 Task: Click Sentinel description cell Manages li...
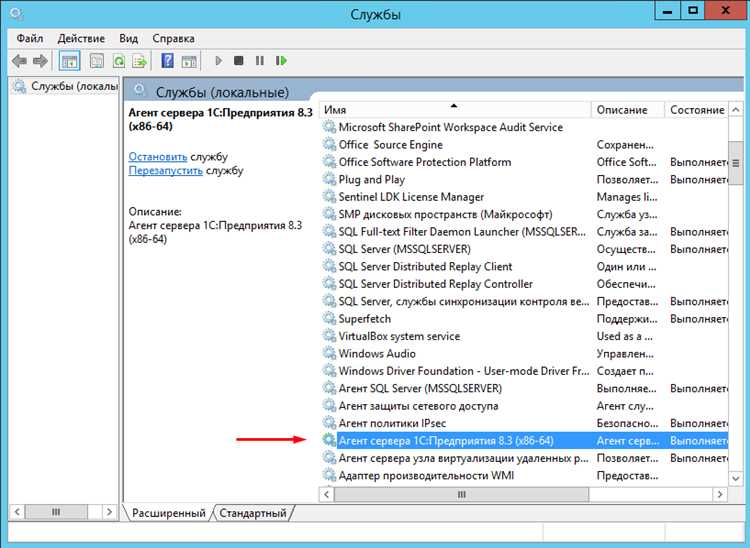(627, 197)
